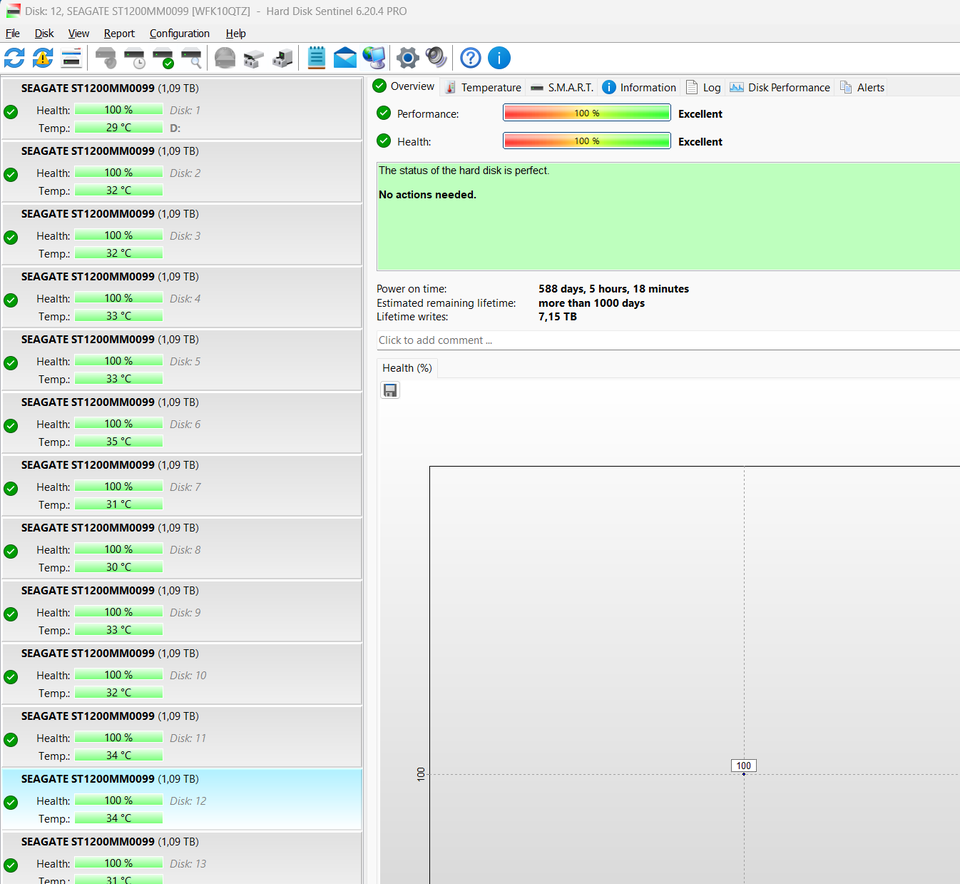Image resolution: width=960 pixels, height=884 pixels.
Task: Select Disk 4 in the disk list
Action: (x=182, y=298)
